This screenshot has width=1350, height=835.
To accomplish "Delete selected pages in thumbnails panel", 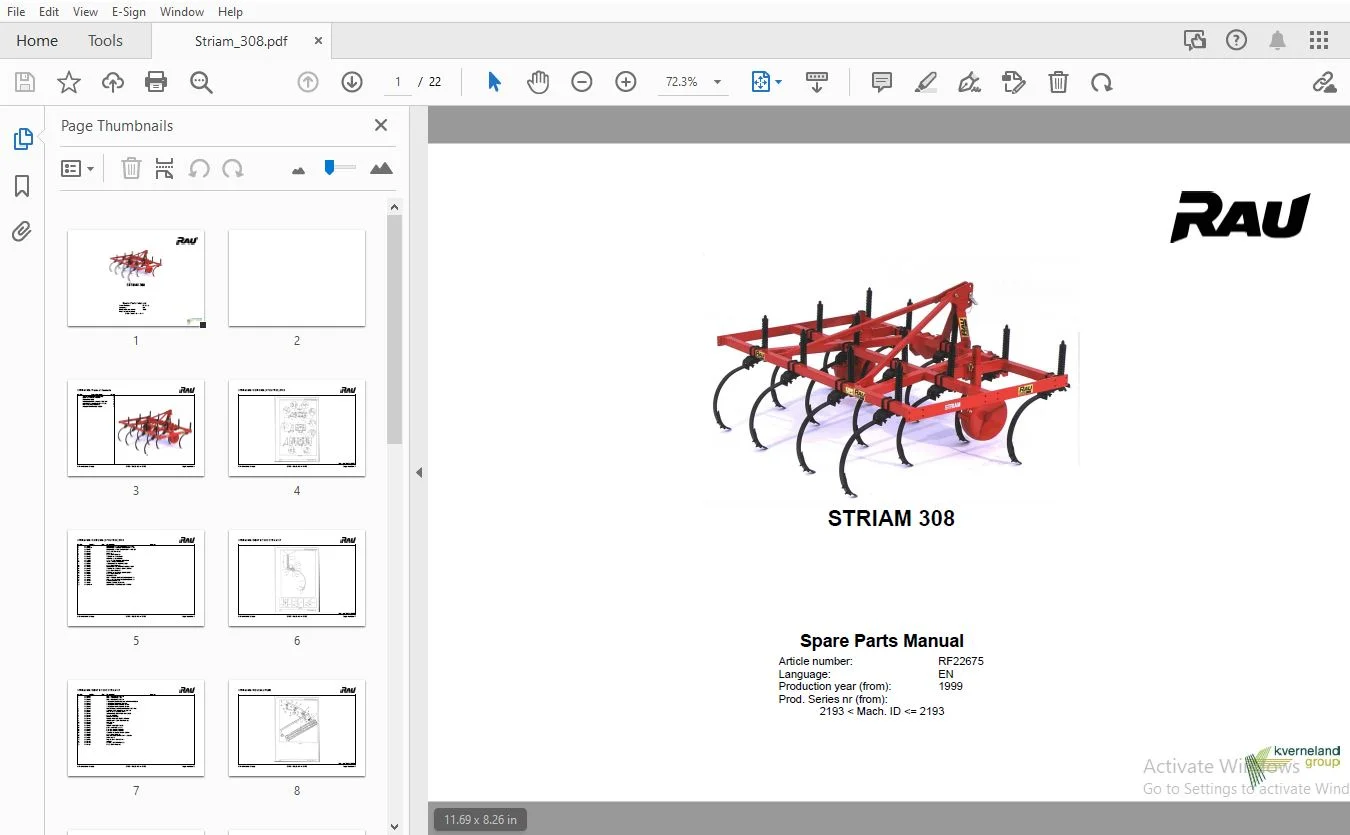I will pyautogui.click(x=131, y=169).
